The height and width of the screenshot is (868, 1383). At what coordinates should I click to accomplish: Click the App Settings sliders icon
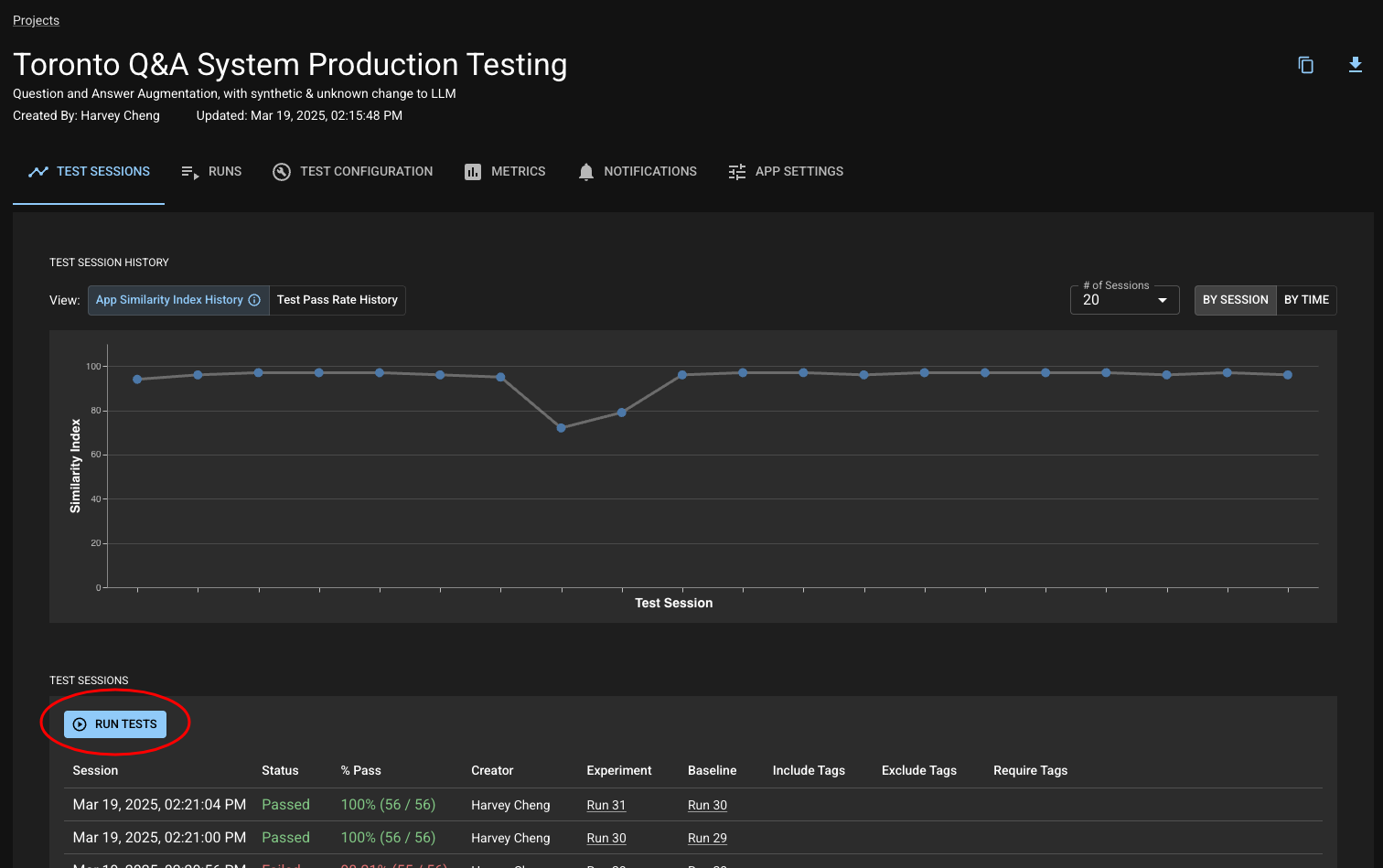tap(737, 172)
